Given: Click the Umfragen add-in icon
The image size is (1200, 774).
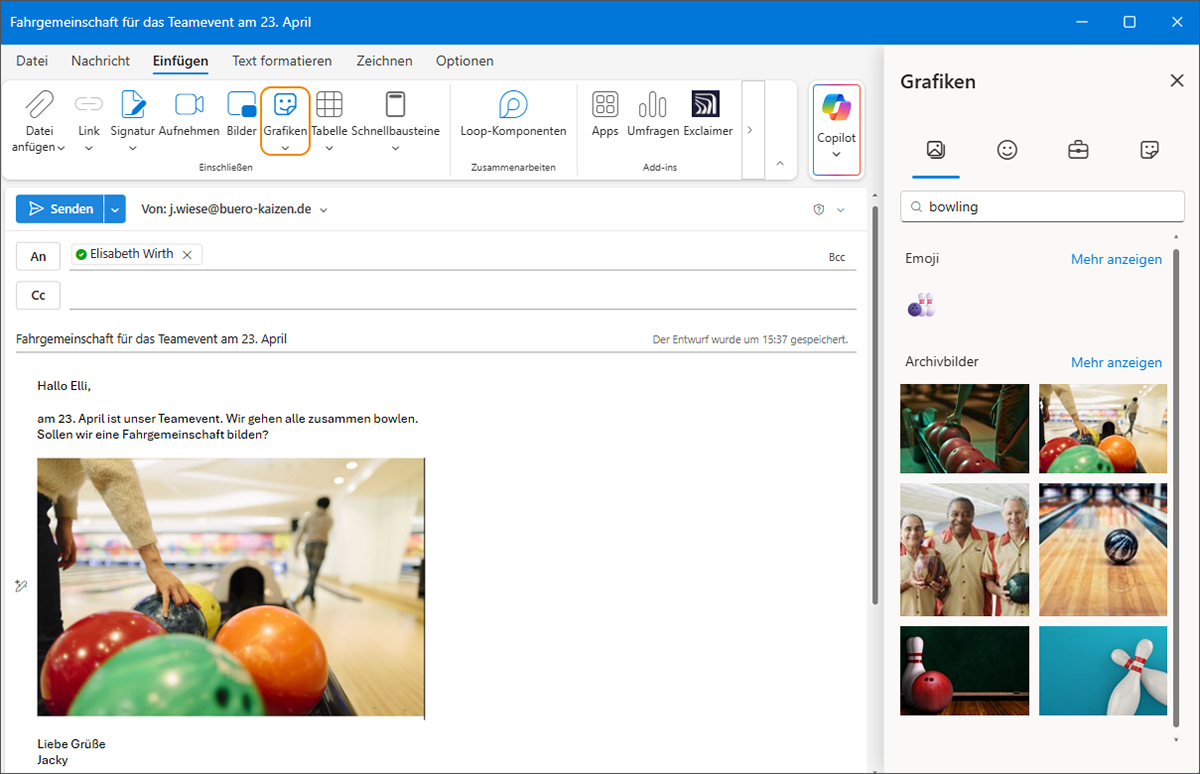Looking at the screenshot, I should click(653, 105).
